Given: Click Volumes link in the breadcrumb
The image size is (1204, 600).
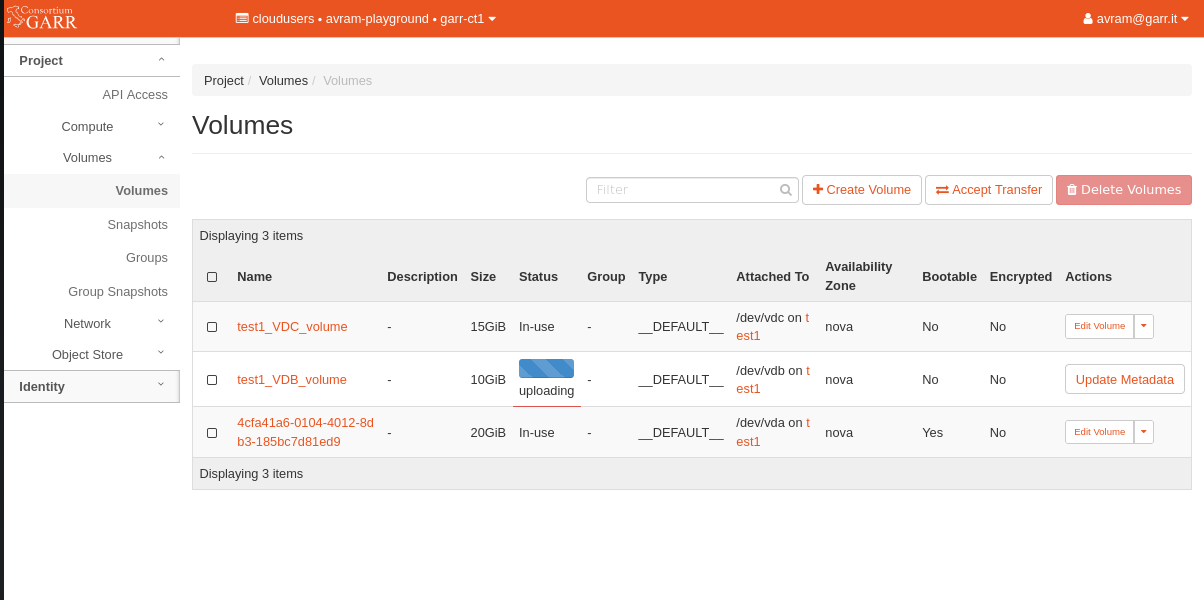Looking at the screenshot, I should point(283,81).
